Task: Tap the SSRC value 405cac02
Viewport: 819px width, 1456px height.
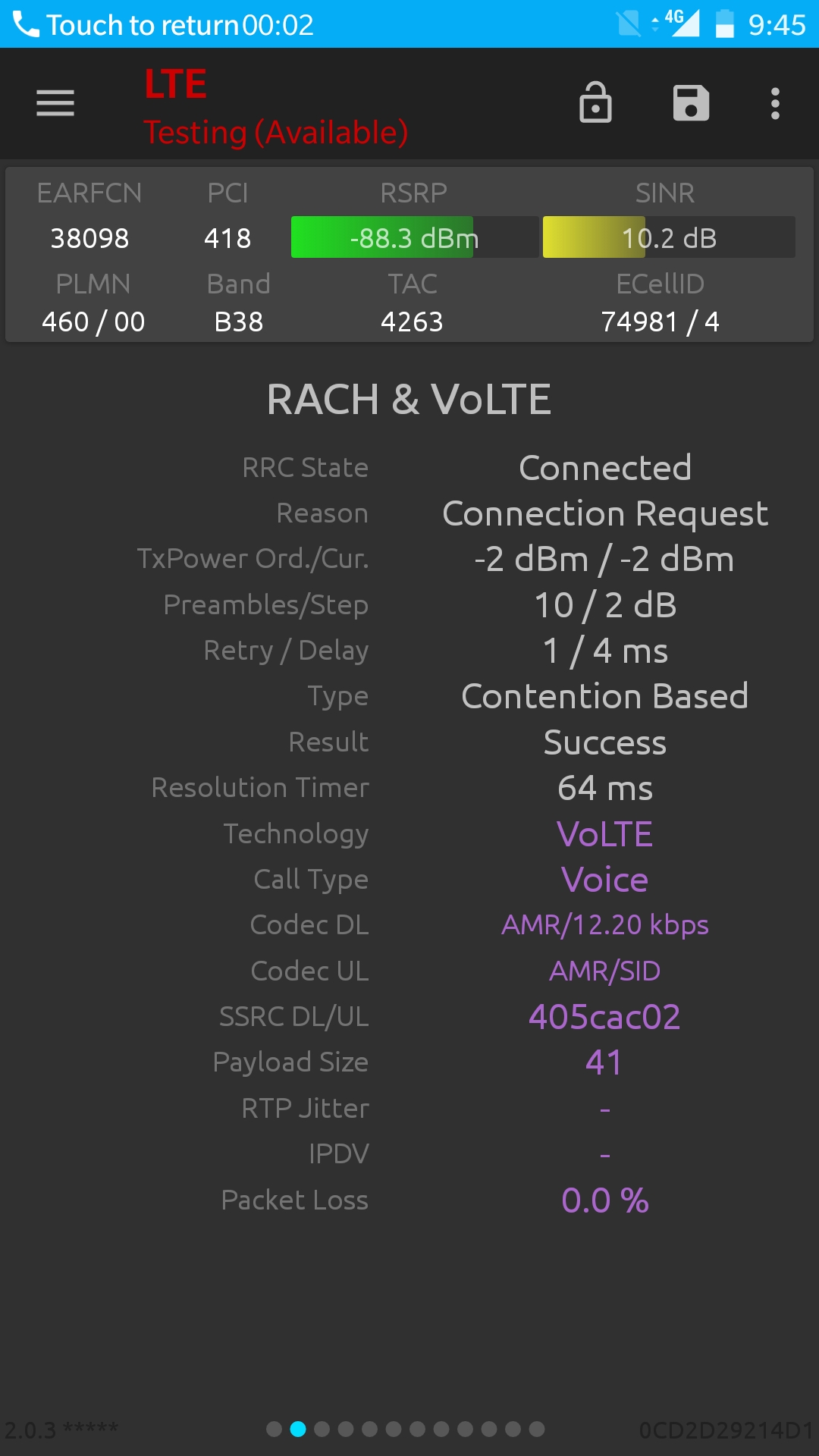Action: pyautogui.click(x=604, y=1017)
